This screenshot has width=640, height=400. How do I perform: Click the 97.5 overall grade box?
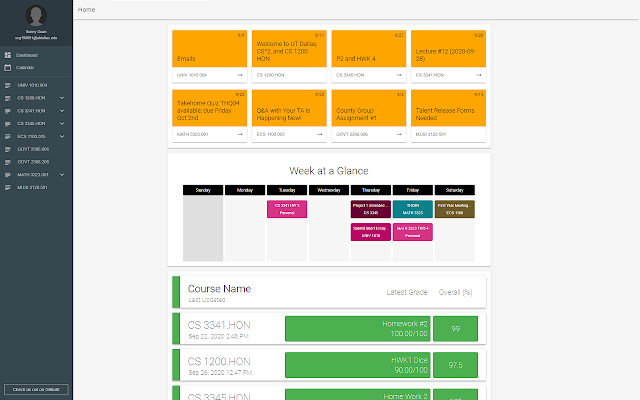tap(456, 365)
